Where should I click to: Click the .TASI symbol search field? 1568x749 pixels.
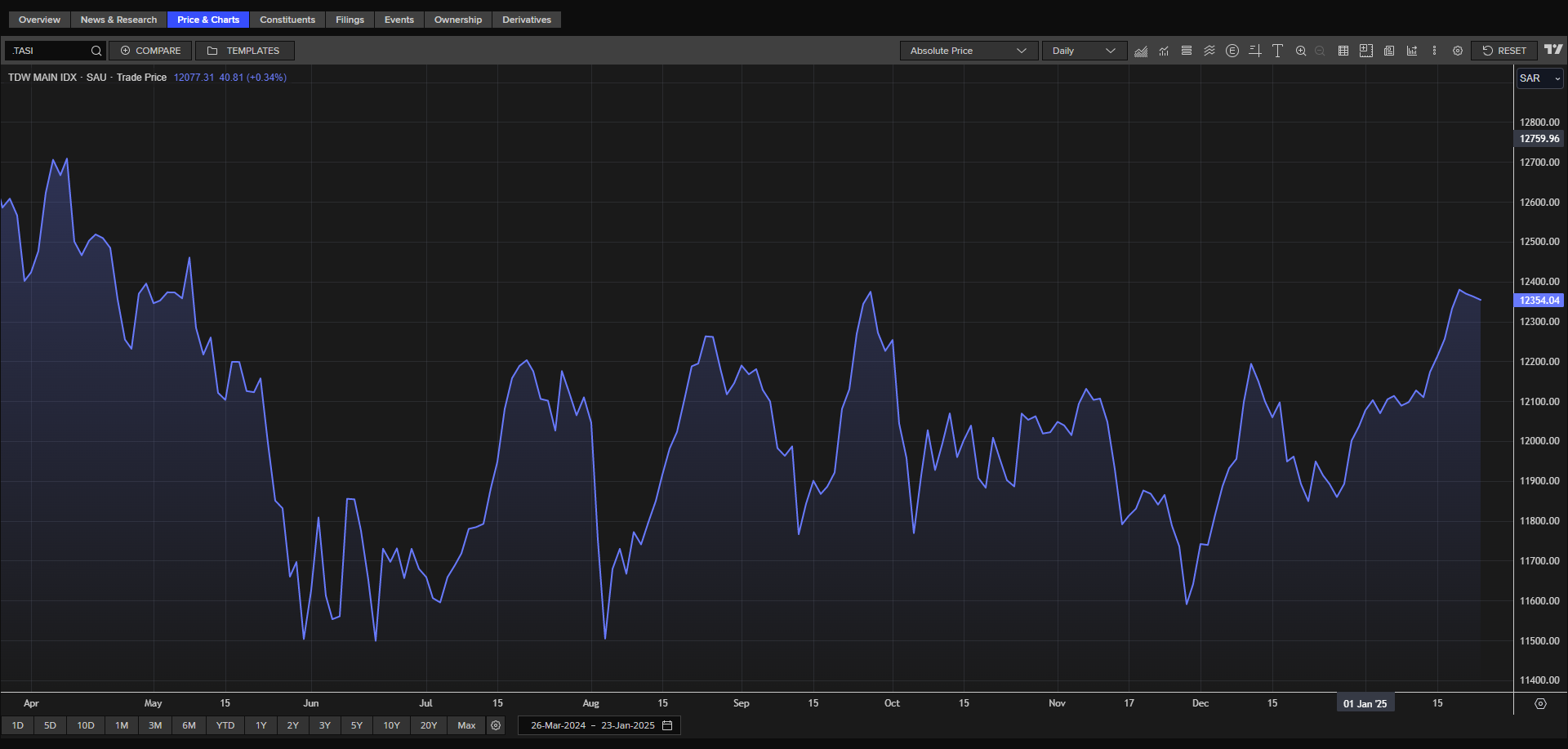[x=49, y=51]
